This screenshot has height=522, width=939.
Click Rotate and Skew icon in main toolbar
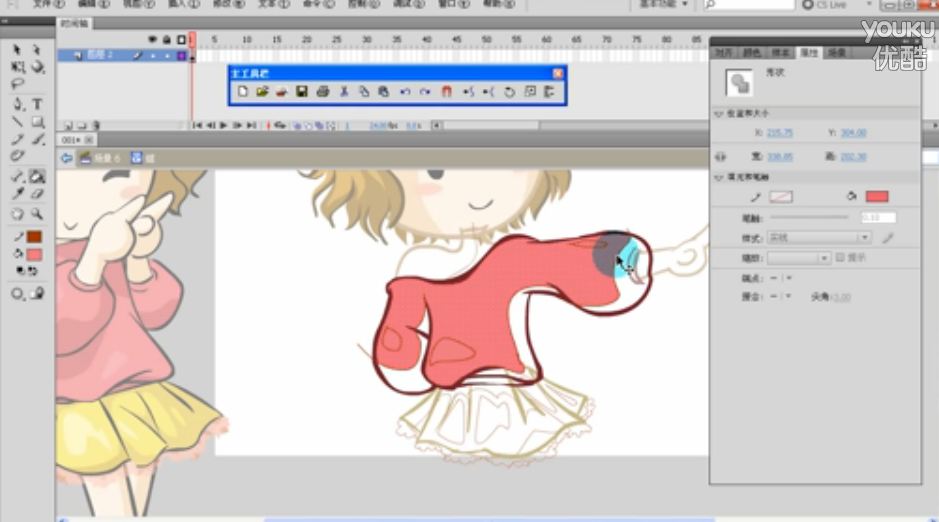509,92
